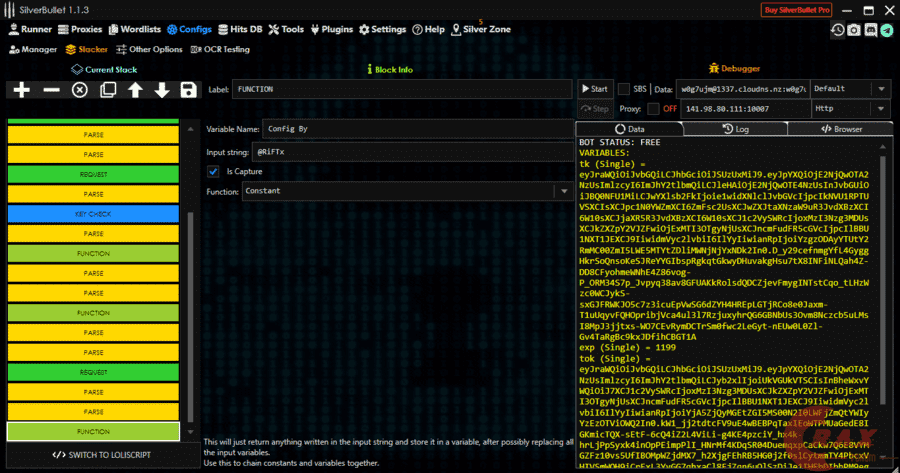Click the Start debugger button
900x473 pixels.
(595, 89)
